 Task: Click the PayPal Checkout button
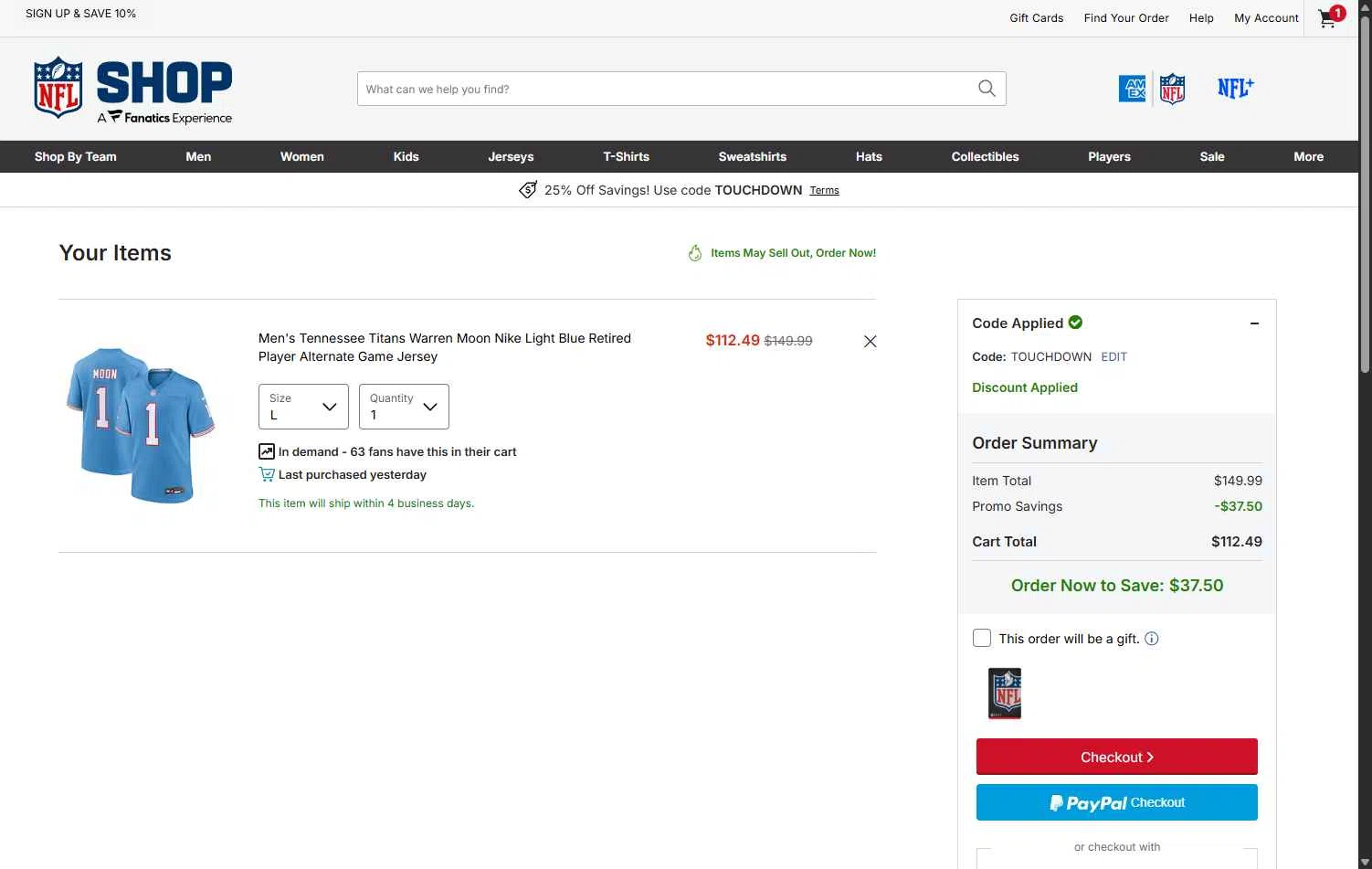pos(1116,802)
